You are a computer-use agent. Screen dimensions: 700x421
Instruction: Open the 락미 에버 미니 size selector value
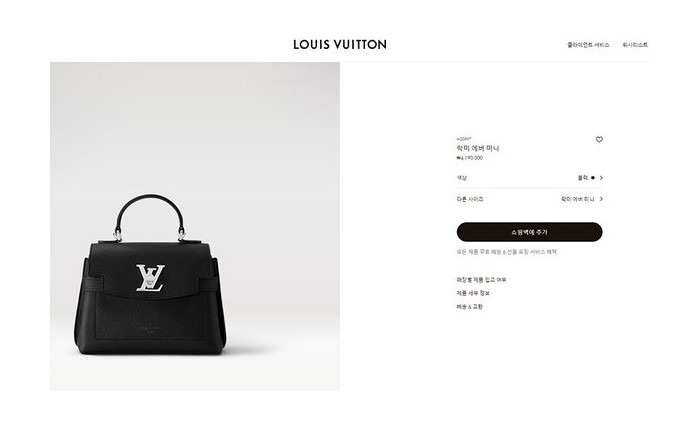click(x=578, y=199)
